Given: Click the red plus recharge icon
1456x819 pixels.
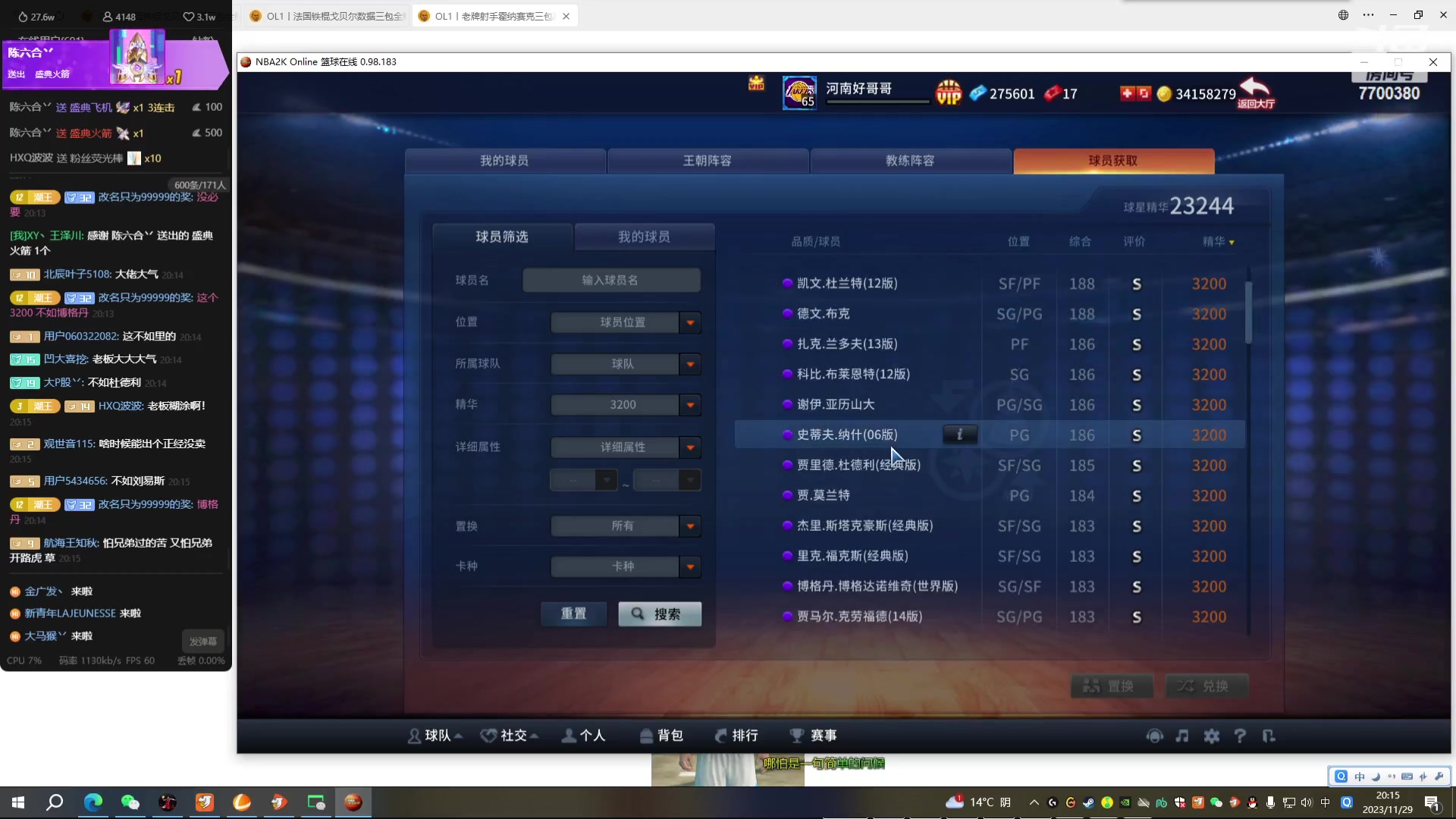Looking at the screenshot, I should point(1127,93).
